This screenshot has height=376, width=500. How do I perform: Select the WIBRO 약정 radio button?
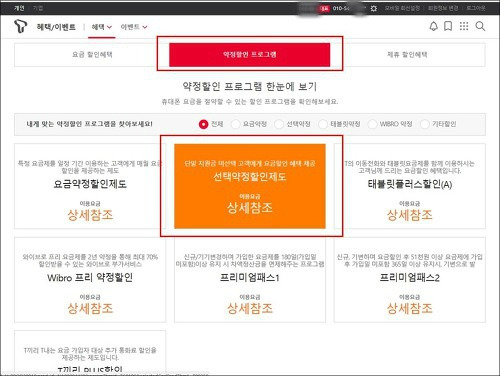tap(372, 124)
